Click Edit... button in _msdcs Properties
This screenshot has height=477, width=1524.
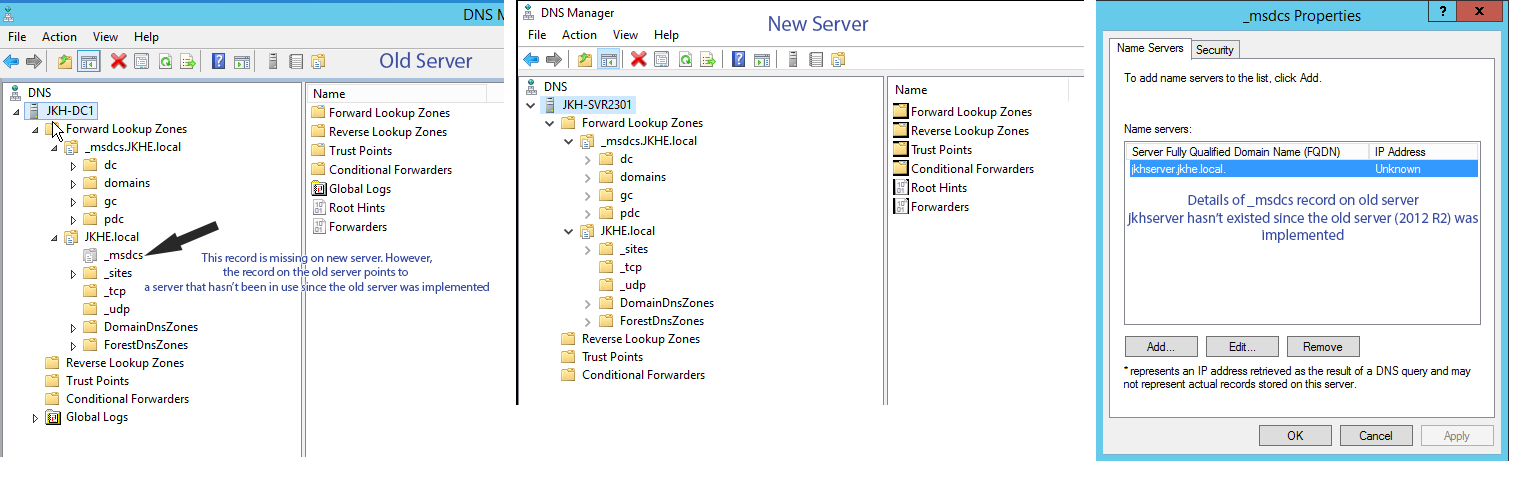1242,347
